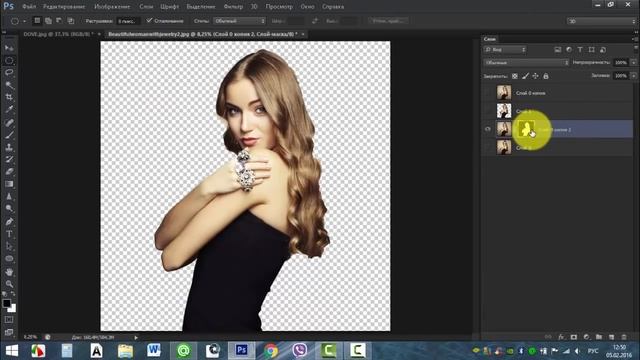Select the Brush tool
This screenshot has height=360, width=640.
pyautogui.click(x=9, y=135)
